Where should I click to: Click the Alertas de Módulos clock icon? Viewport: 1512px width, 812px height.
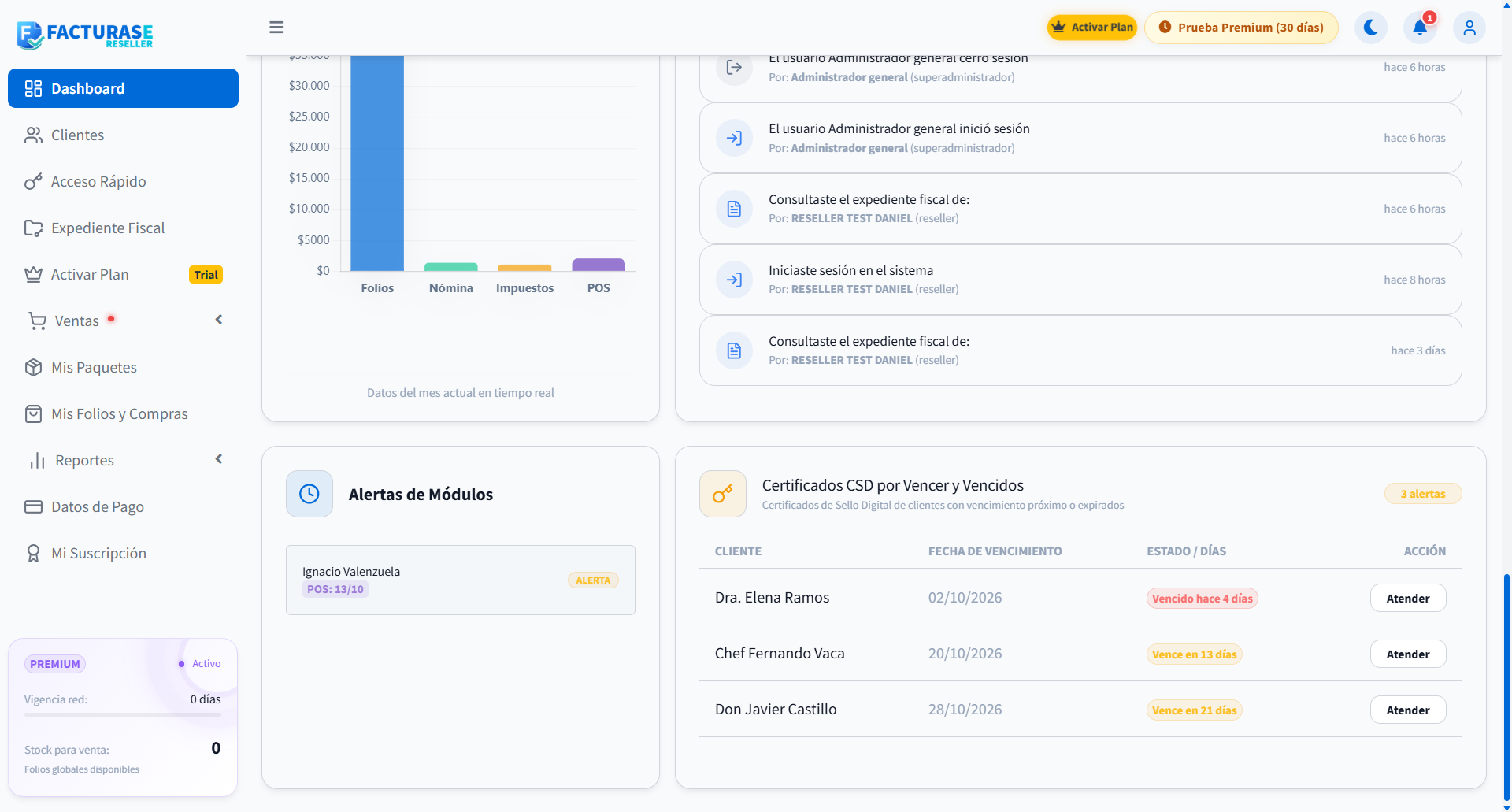(x=309, y=494)
